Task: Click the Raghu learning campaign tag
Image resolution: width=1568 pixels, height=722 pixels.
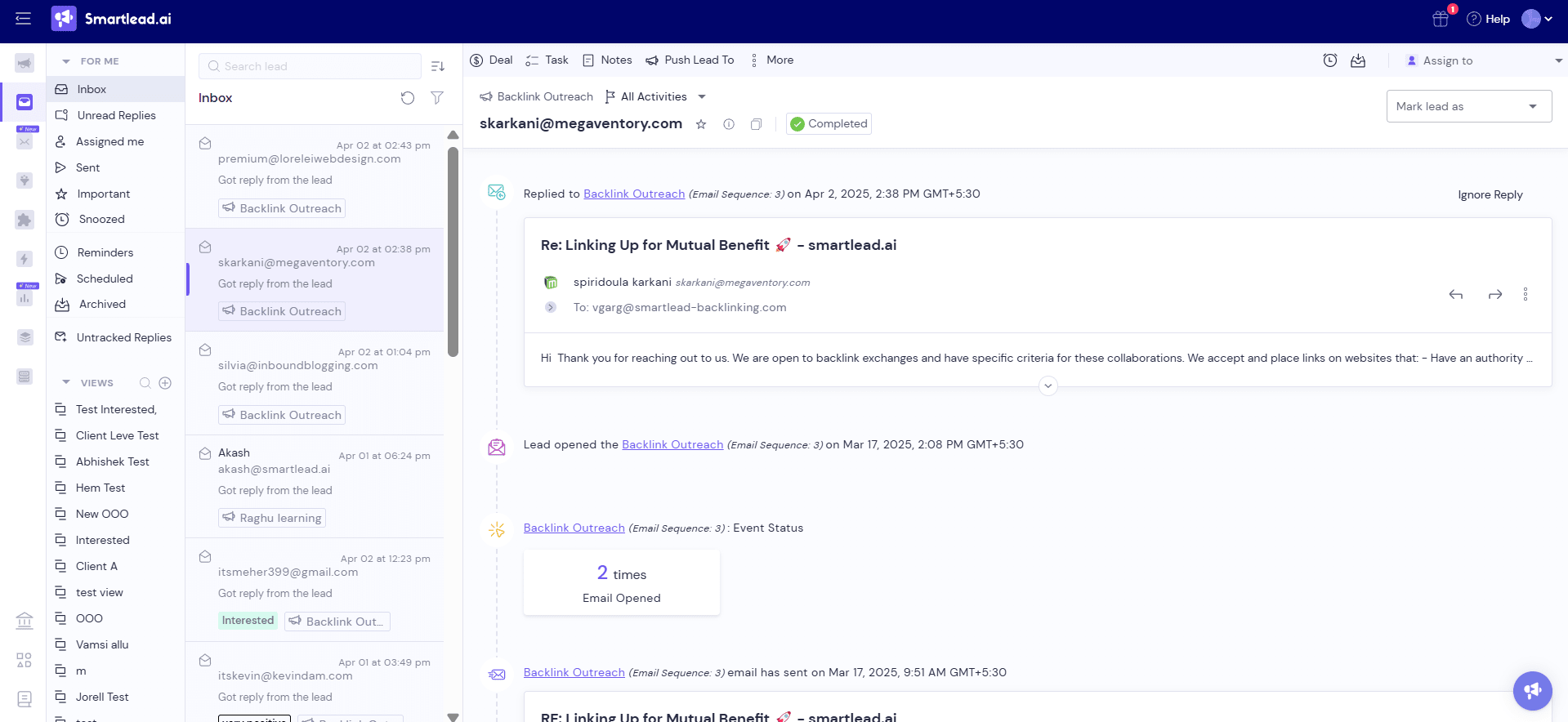Action: click(272, 518)
